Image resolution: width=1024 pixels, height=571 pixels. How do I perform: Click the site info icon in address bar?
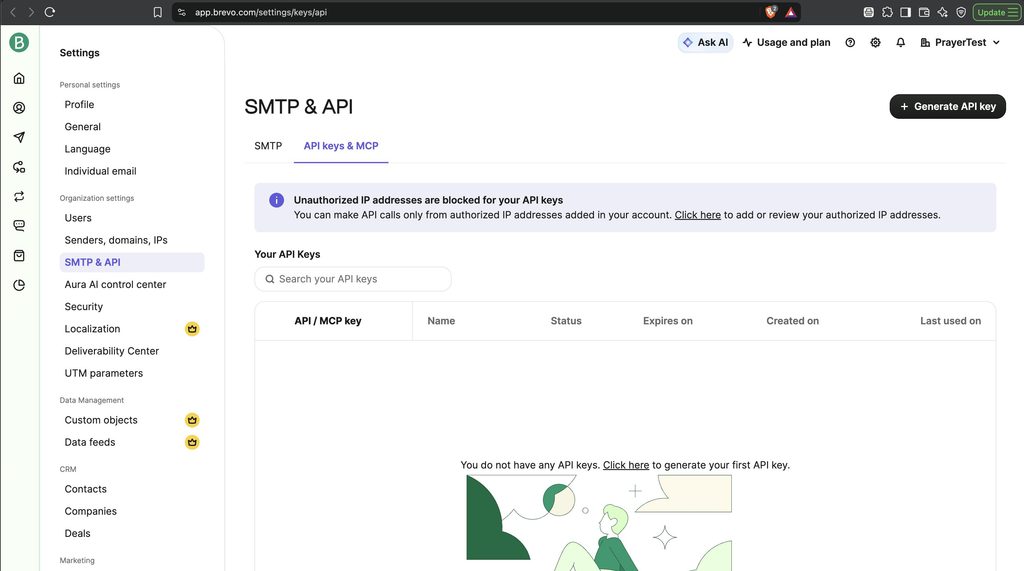tap(182, 12)
